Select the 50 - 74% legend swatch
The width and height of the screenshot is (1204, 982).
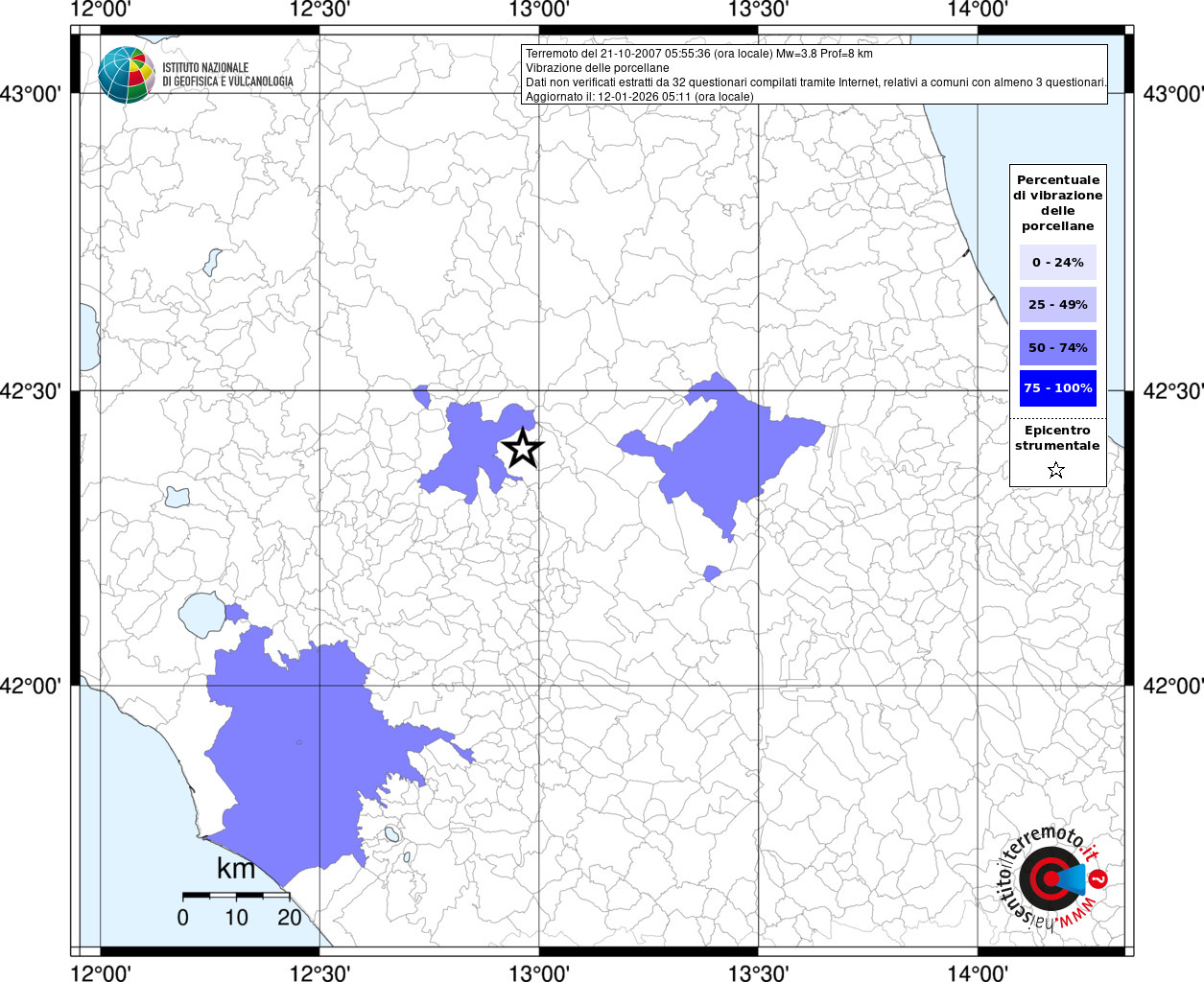(x=1057, y=347)
